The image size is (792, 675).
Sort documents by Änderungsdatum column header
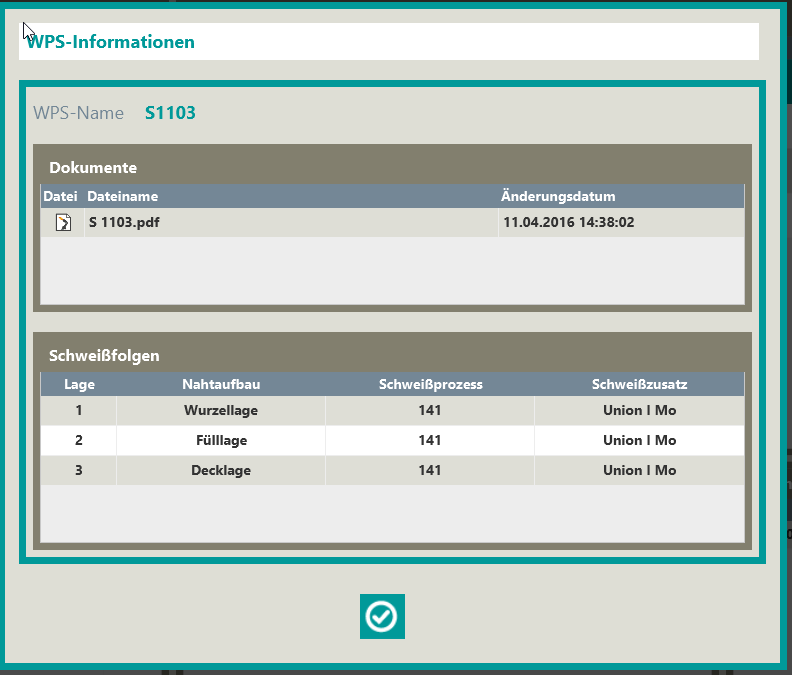point(558,196)
